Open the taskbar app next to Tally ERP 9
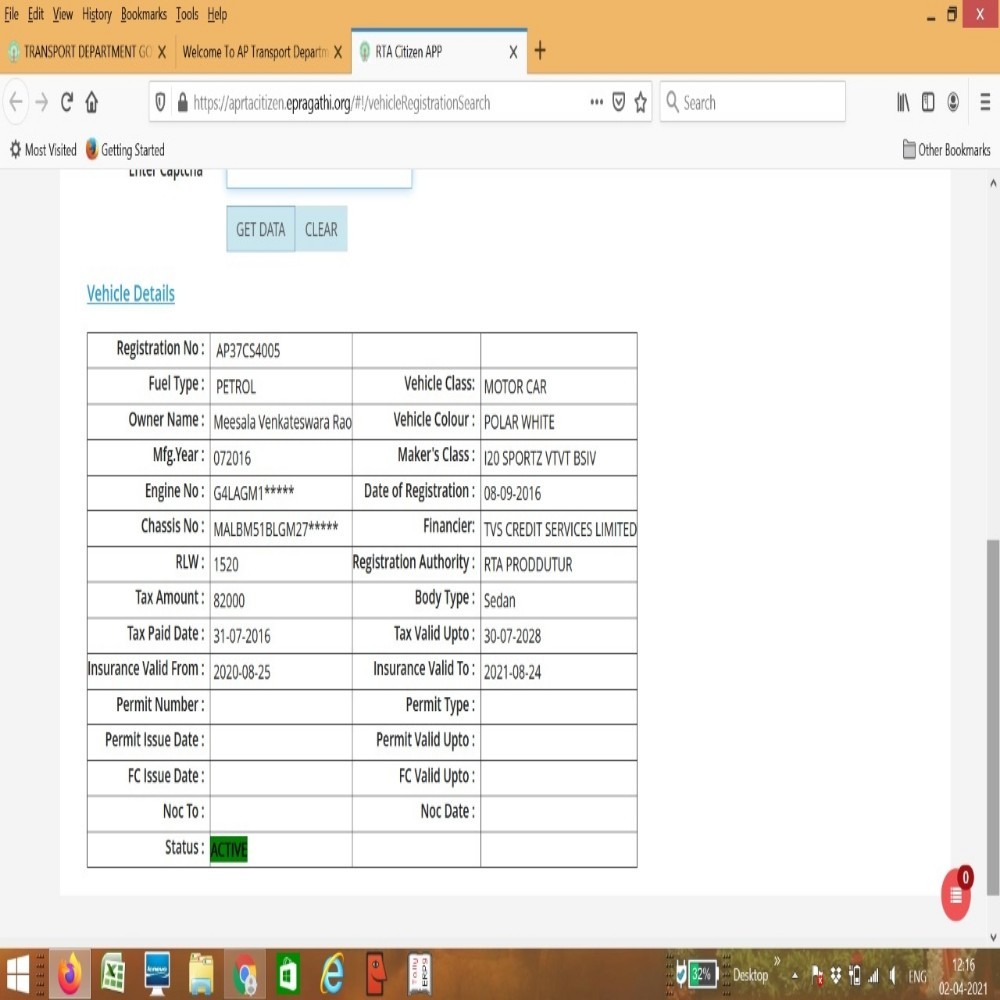Screen dimensions: 1000x1000 pyautogui.click(x=376, y=974)
